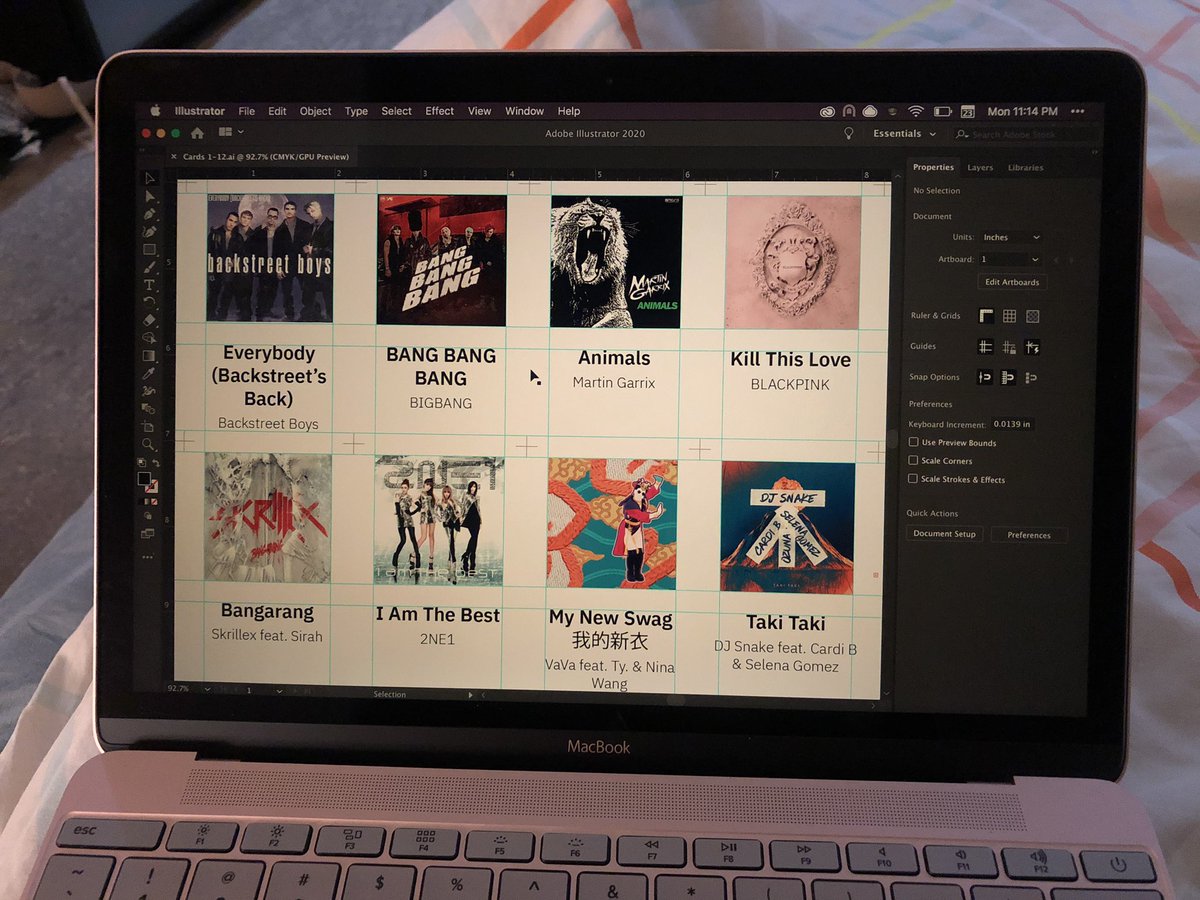The image size is (1200, 900).
Task: Click default fill and stroke icon
Action: tap(142, 463)
